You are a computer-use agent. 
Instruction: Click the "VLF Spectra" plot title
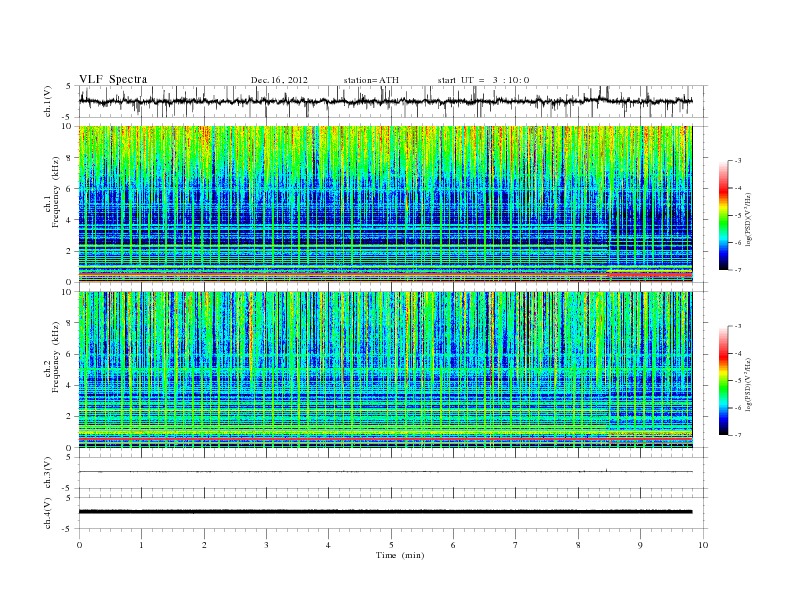(x=113, y=79)
